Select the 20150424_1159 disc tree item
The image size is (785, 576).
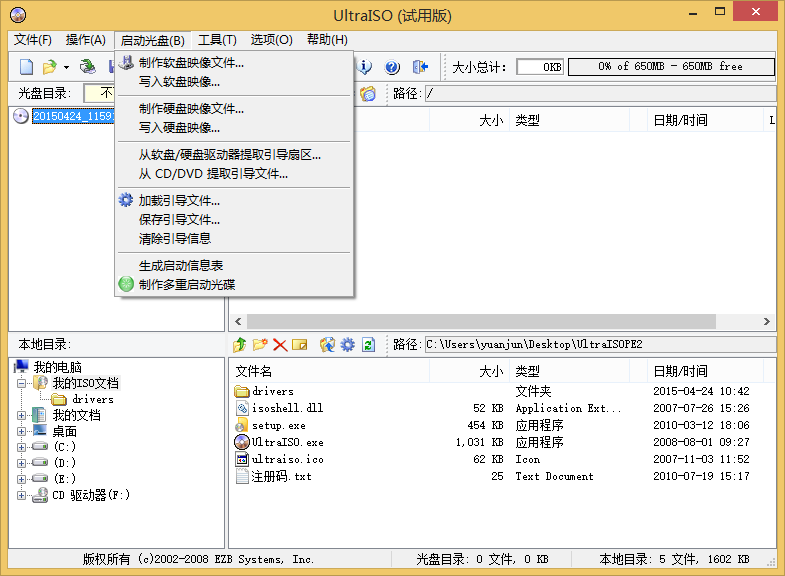point(74,116)
